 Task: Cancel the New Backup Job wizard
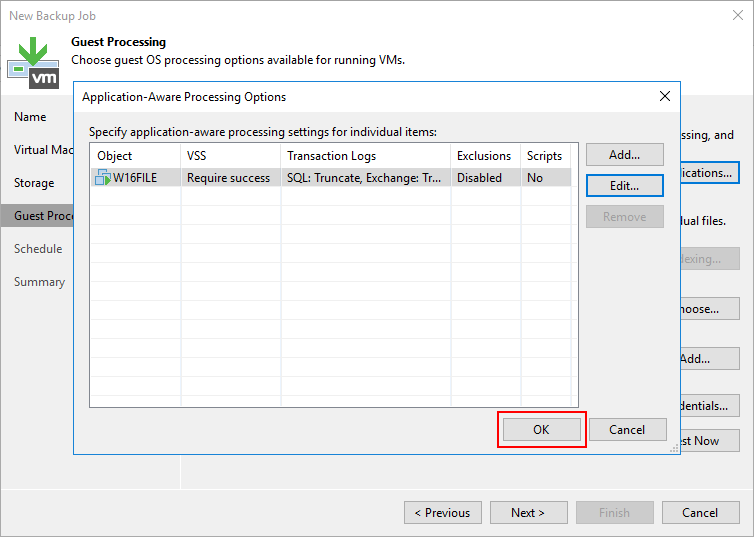(700, 513)
